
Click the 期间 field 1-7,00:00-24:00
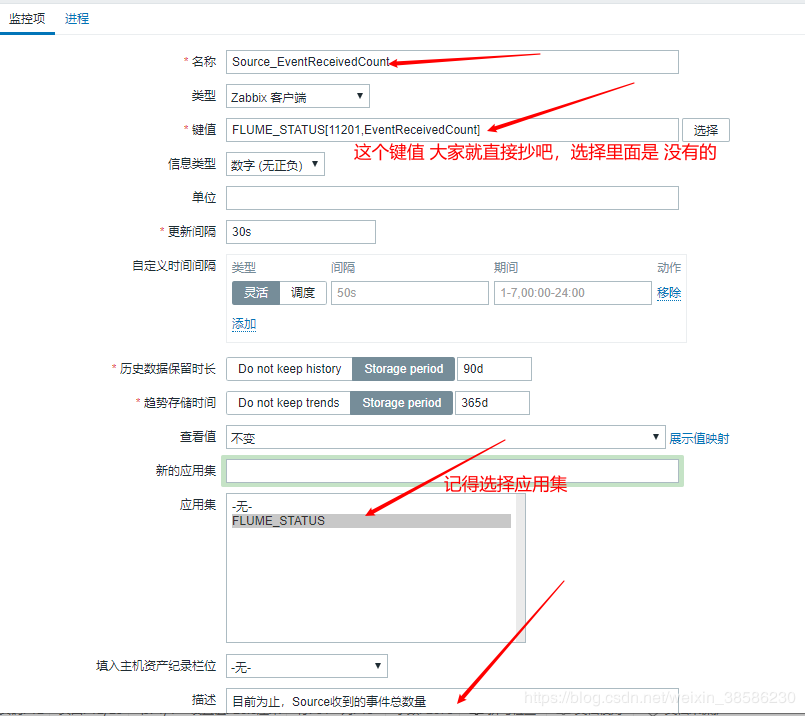coord(572,293)
